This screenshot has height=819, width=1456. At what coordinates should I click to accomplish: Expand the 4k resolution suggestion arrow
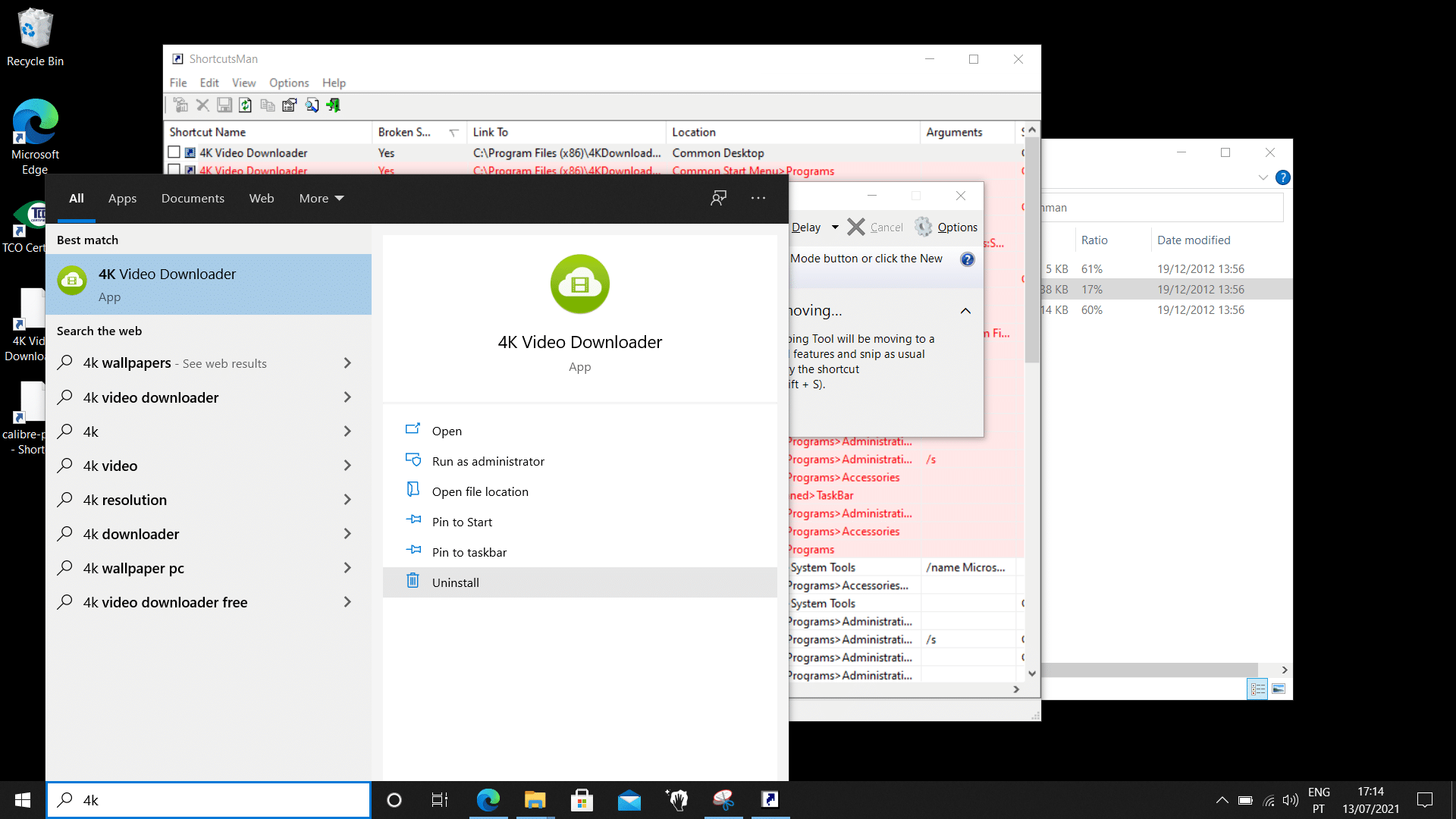[347, 500]
